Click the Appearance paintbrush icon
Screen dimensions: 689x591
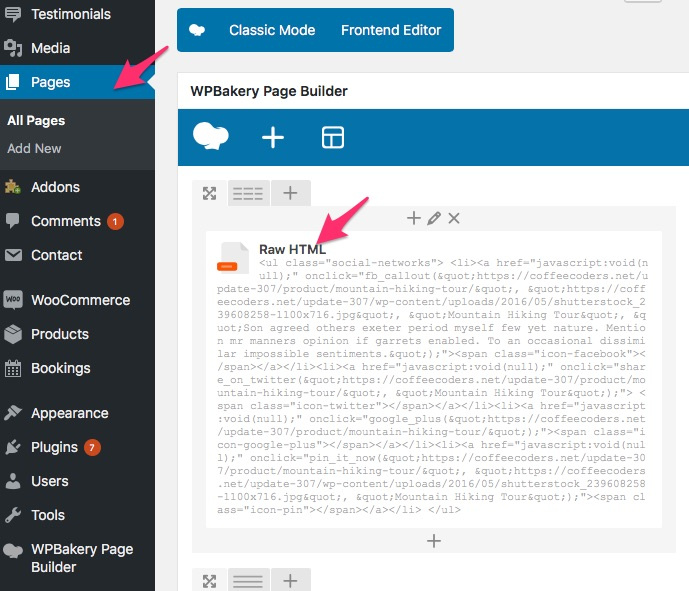click(13, 413)
